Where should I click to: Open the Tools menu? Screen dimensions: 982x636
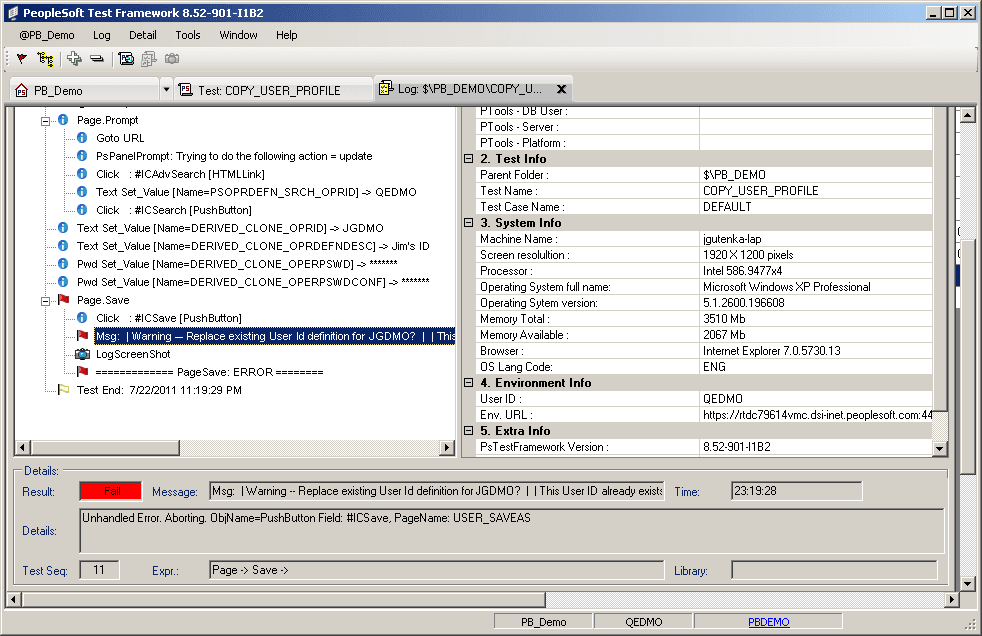point(188,35)
